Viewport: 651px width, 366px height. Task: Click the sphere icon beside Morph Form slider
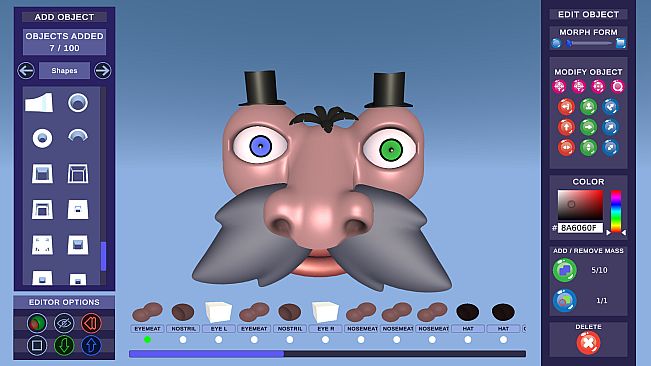(x=556, y=43)
